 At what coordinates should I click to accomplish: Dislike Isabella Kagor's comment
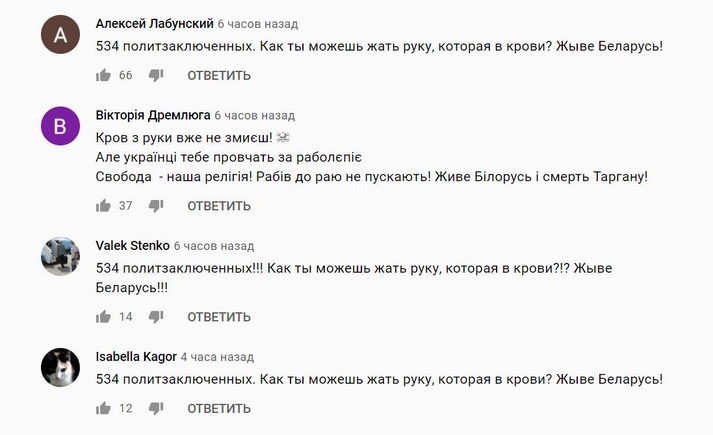(156, 408)
